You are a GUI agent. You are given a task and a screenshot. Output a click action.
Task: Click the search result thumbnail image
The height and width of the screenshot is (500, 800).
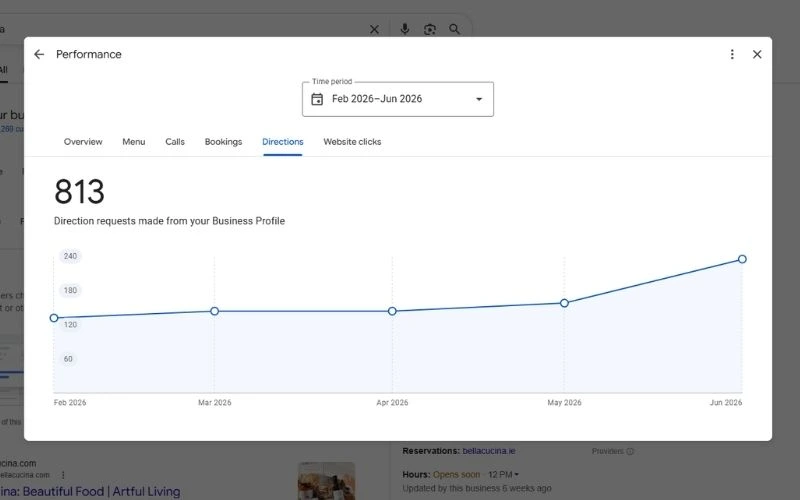(x=327, y=481)
